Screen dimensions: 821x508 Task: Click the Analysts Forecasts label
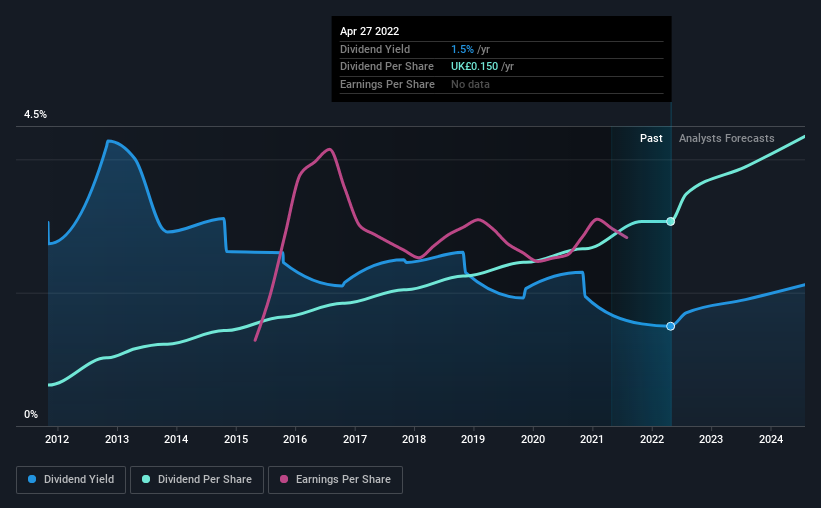click(726, 138)
